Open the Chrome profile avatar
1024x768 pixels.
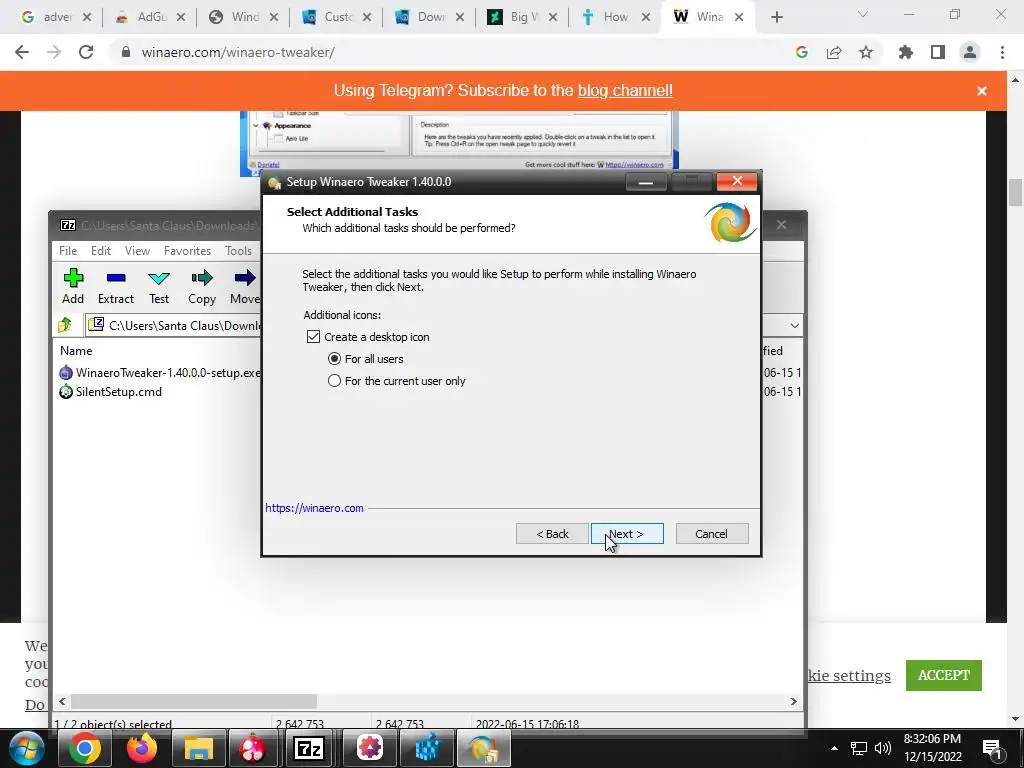click(970, 52)
